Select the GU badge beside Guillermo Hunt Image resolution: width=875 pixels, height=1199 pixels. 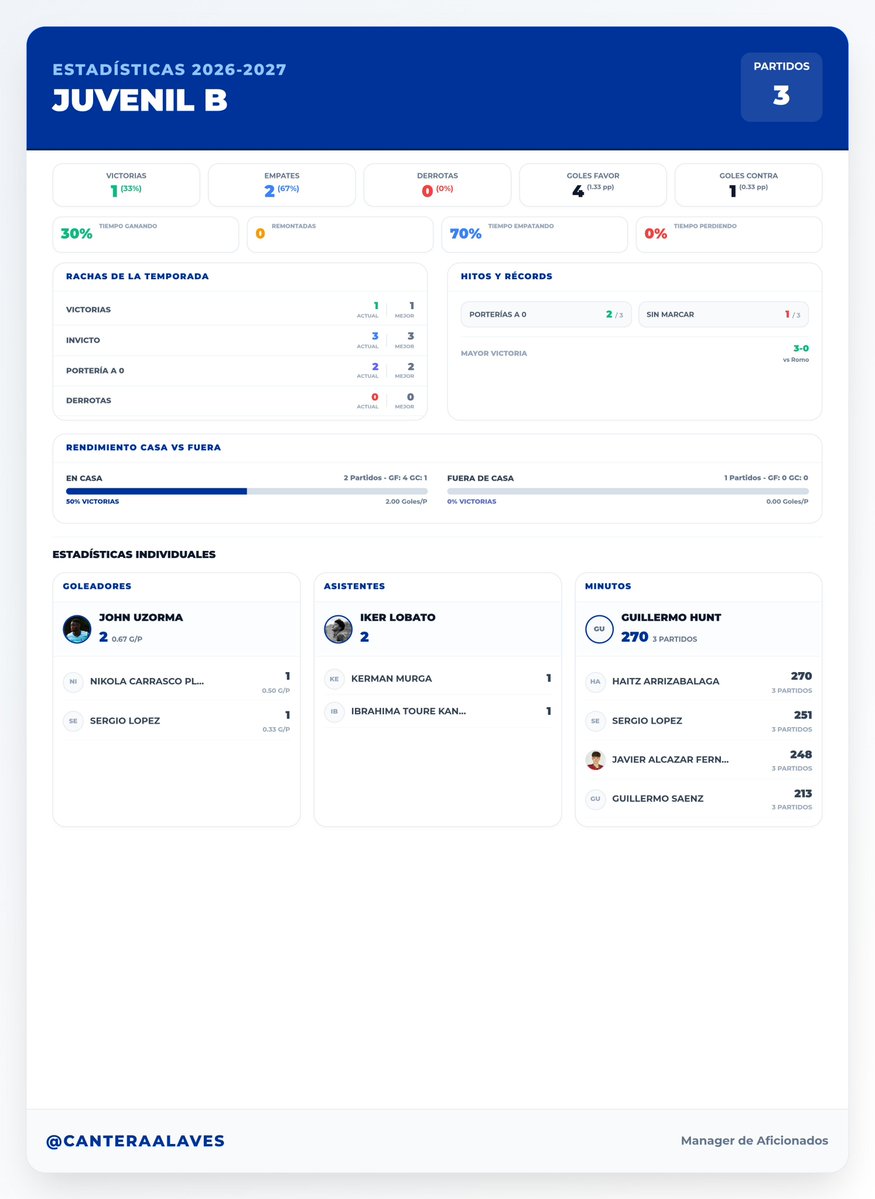[599, 629]
